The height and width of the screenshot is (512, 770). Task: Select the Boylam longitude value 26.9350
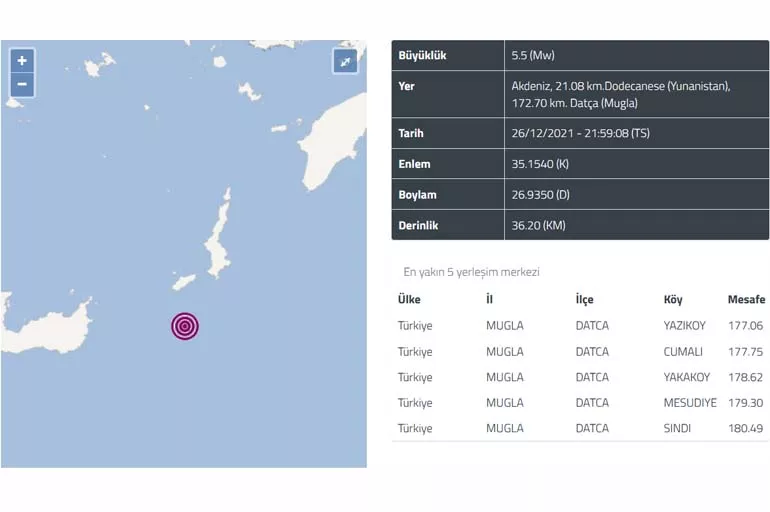pyautogui.click(x=541, y=194)
